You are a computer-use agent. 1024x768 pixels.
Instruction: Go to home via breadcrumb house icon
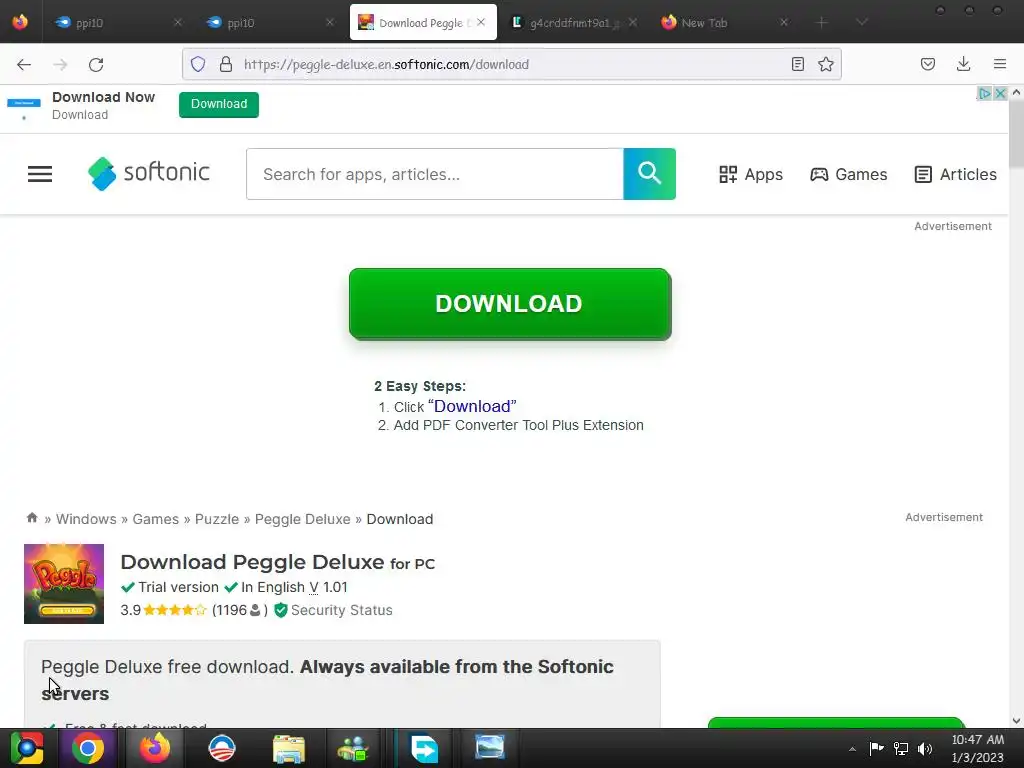[x=32, y=518]
